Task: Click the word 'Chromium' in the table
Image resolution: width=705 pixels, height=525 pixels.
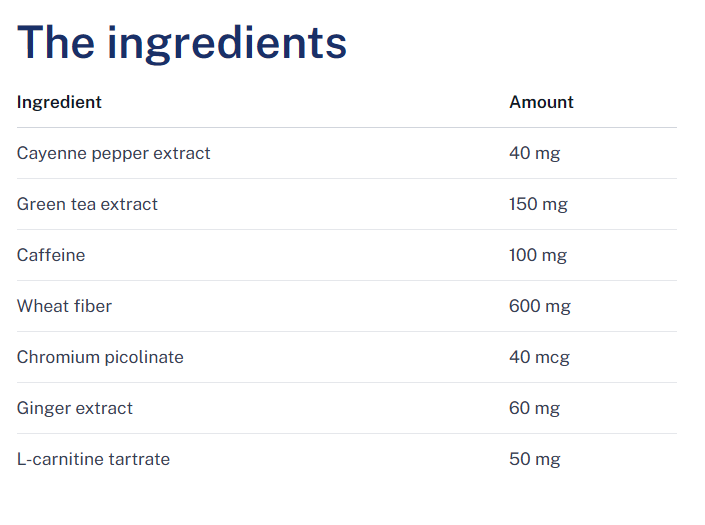Action: 58,357
